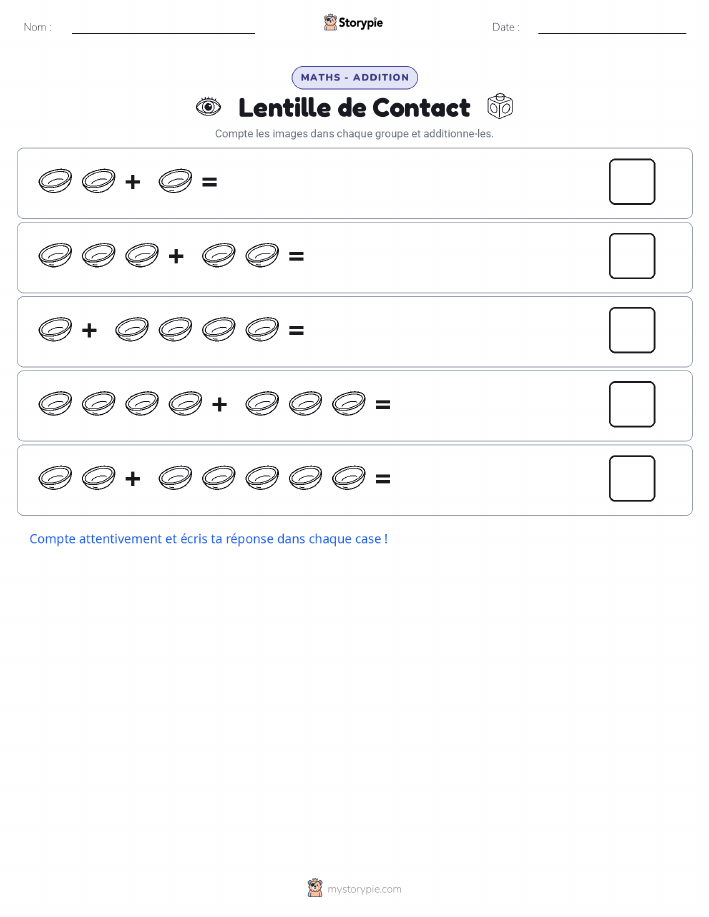Click the blue 'Compte attentivement' hint text
The height and width of the screenshot is (917, 709).
tap(208, 539)
